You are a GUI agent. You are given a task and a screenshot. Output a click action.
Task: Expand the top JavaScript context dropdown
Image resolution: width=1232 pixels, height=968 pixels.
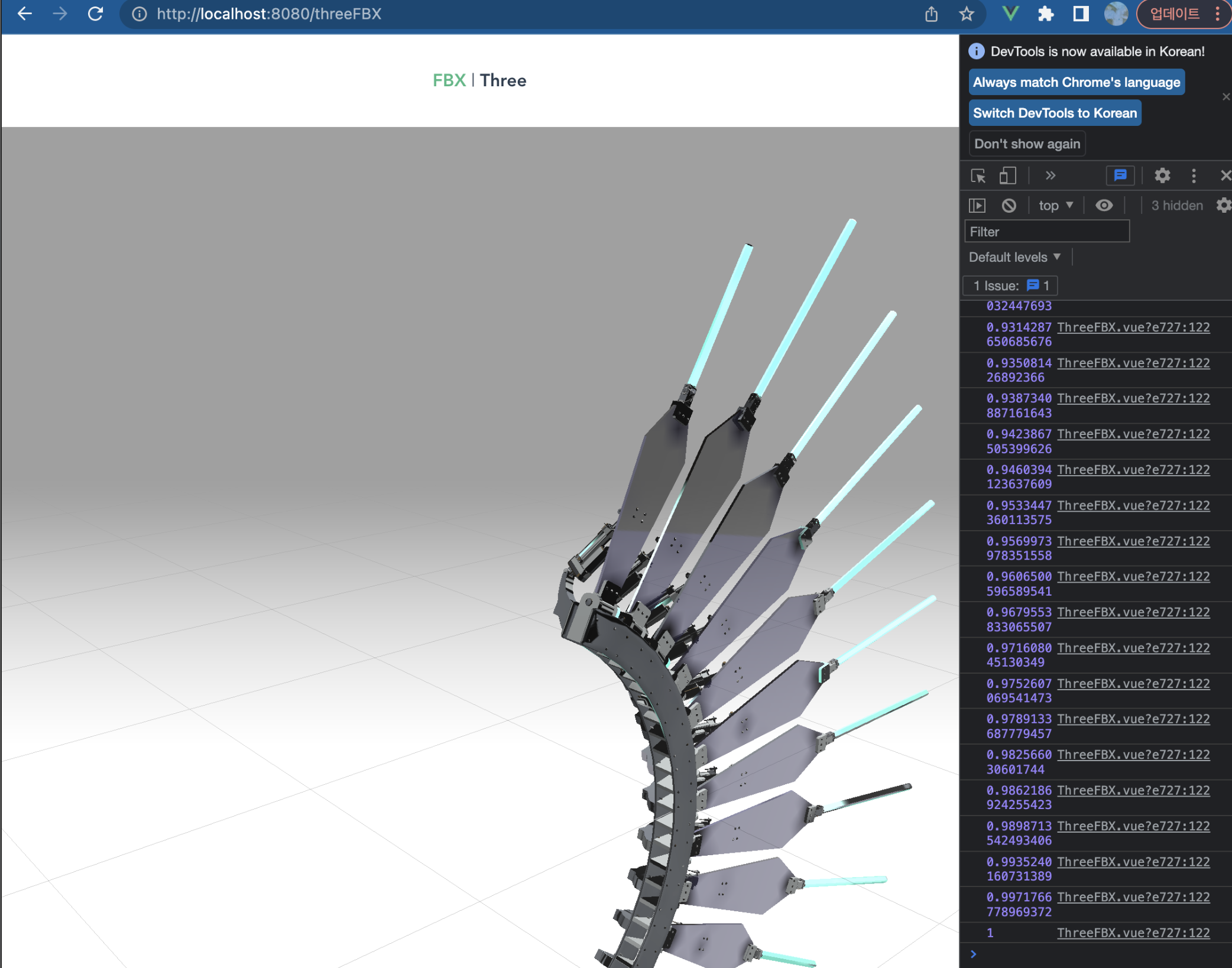point(1056,206)
